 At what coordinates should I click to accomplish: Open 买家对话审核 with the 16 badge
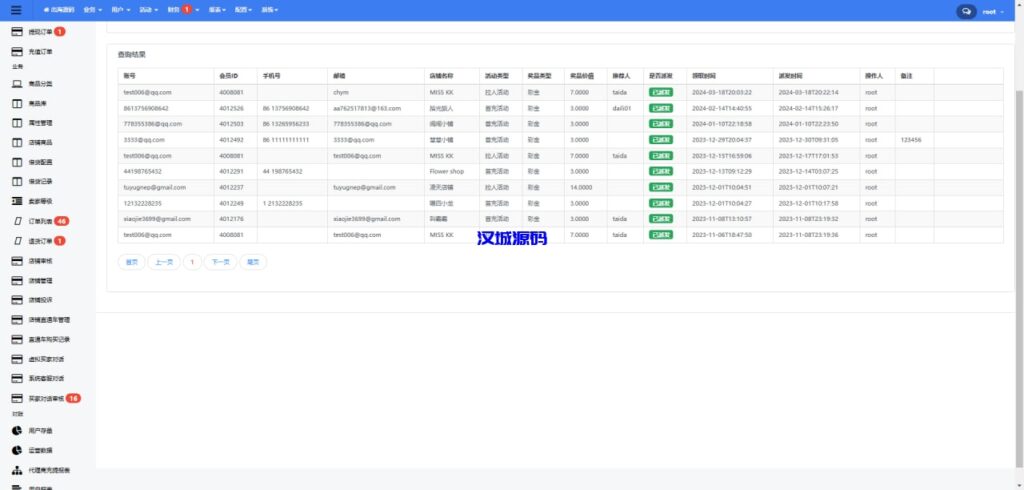point(46,398)
